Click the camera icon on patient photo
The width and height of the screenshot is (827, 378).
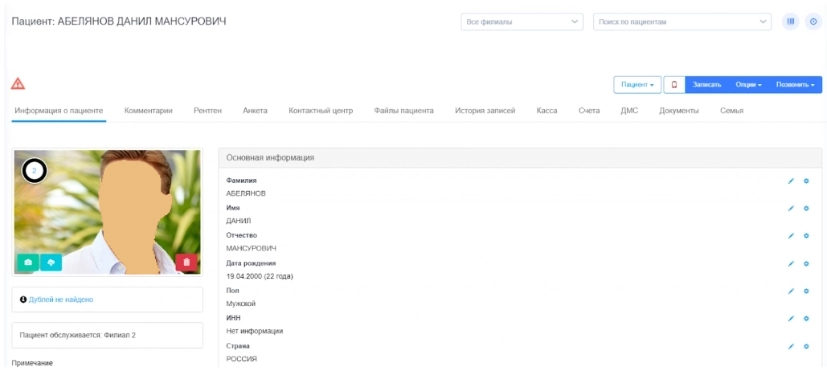coord(28,262)
